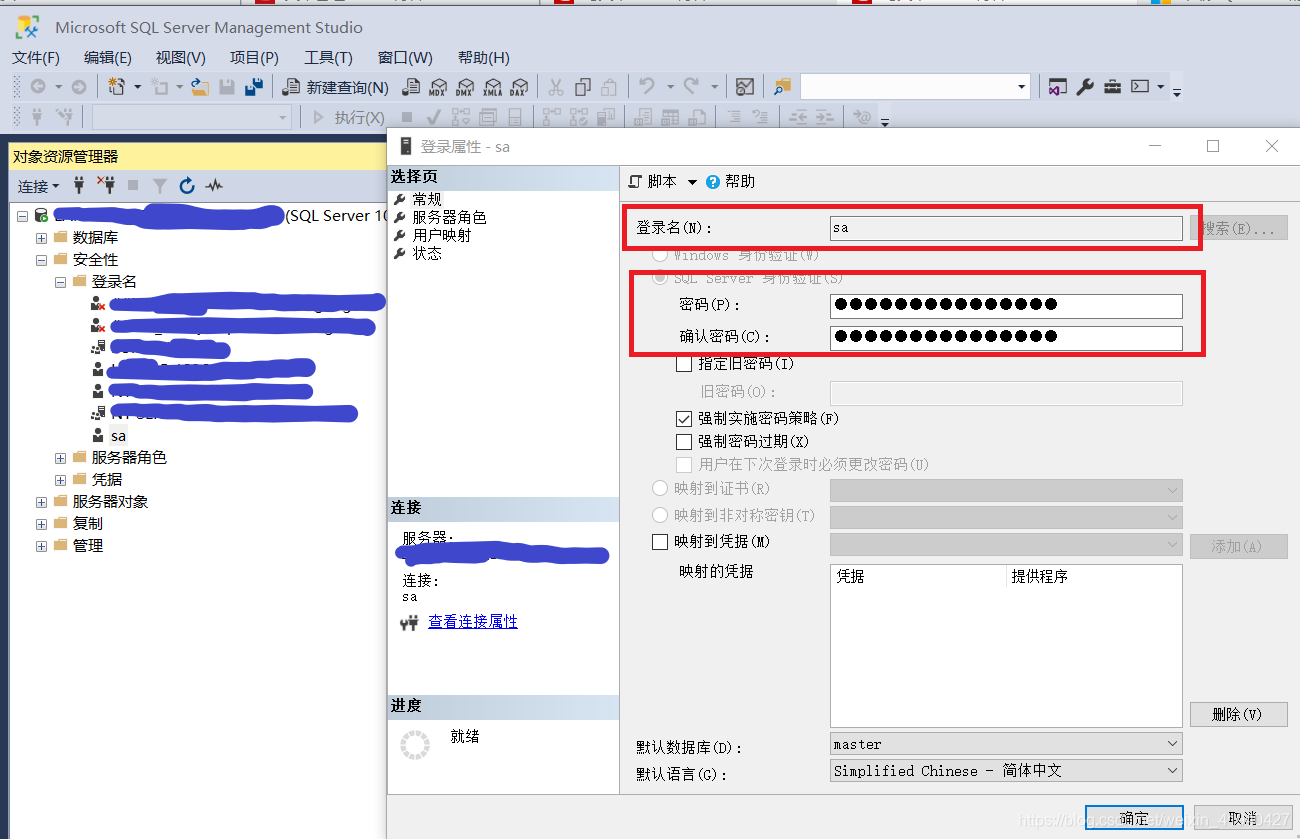Click the Filter funnel icon in Object Explorer
Image resolution: width=1300 pixels, height=839 pixels.
[x=159, y=185]
